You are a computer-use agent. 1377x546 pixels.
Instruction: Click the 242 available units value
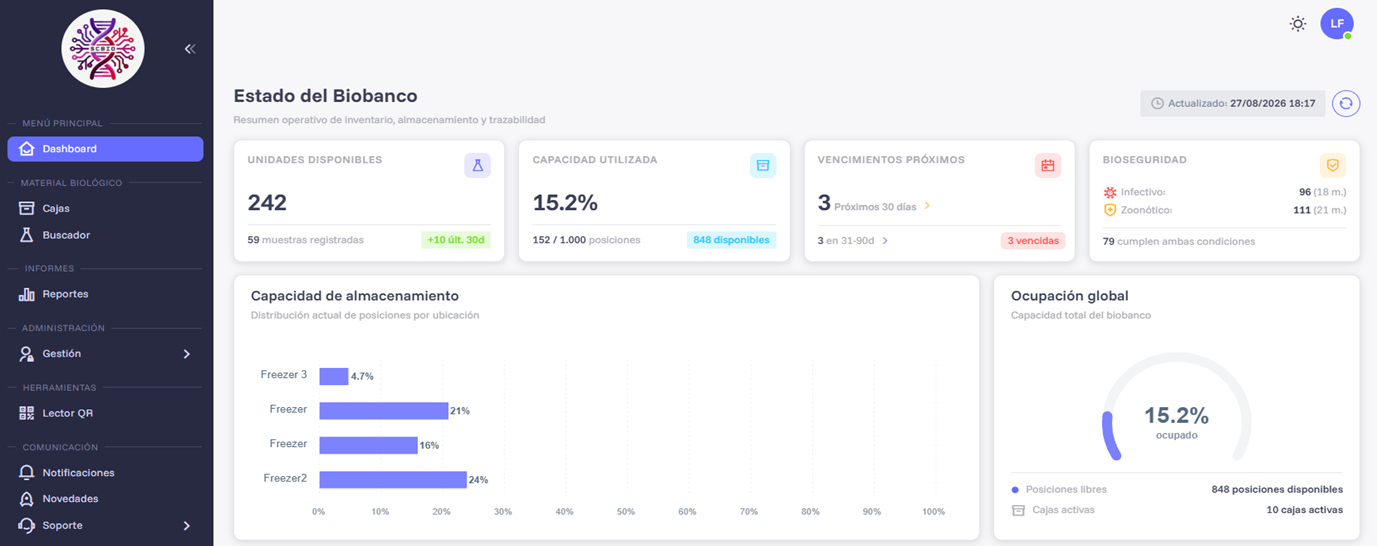tap(267, 203)
